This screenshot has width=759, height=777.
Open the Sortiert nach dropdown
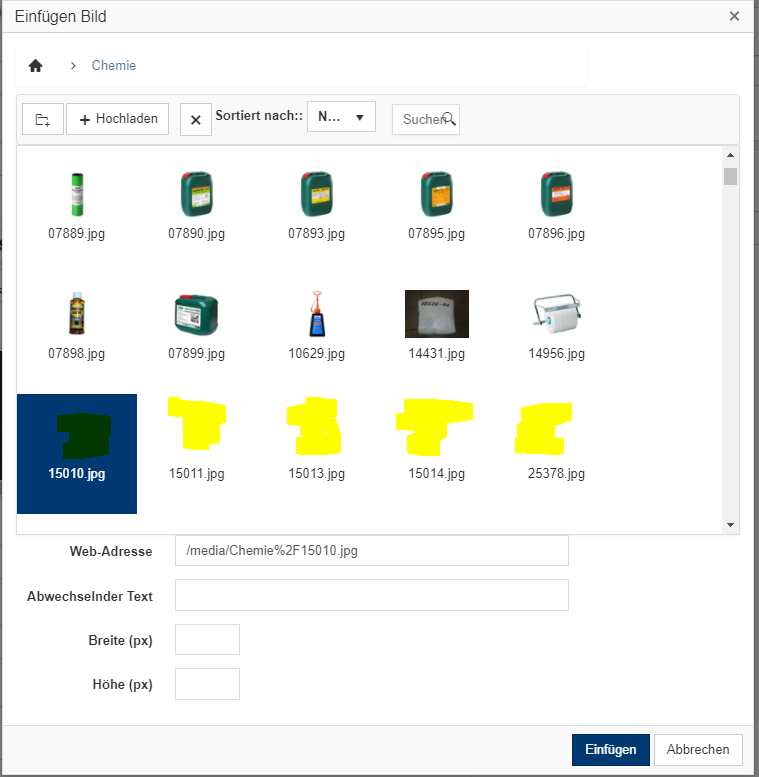click(341, 116)
